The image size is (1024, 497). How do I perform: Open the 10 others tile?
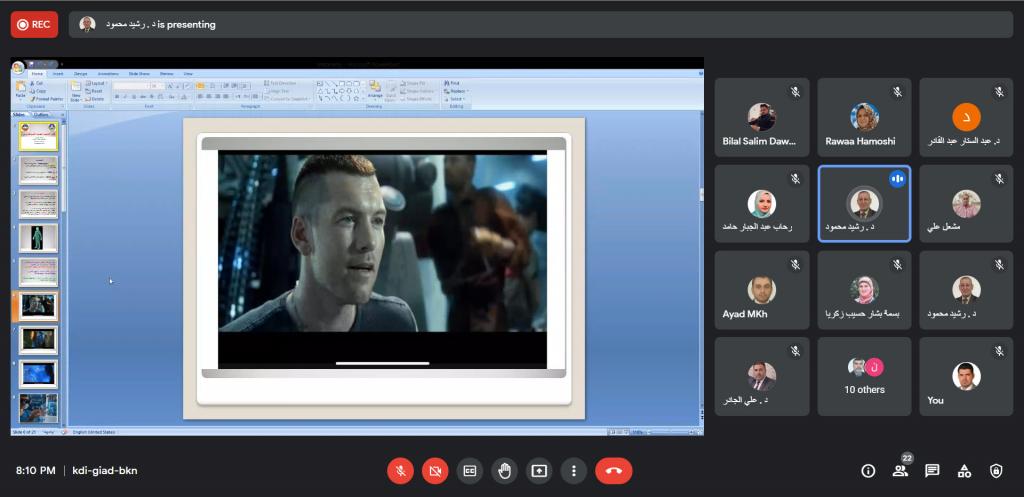(864, 376)
